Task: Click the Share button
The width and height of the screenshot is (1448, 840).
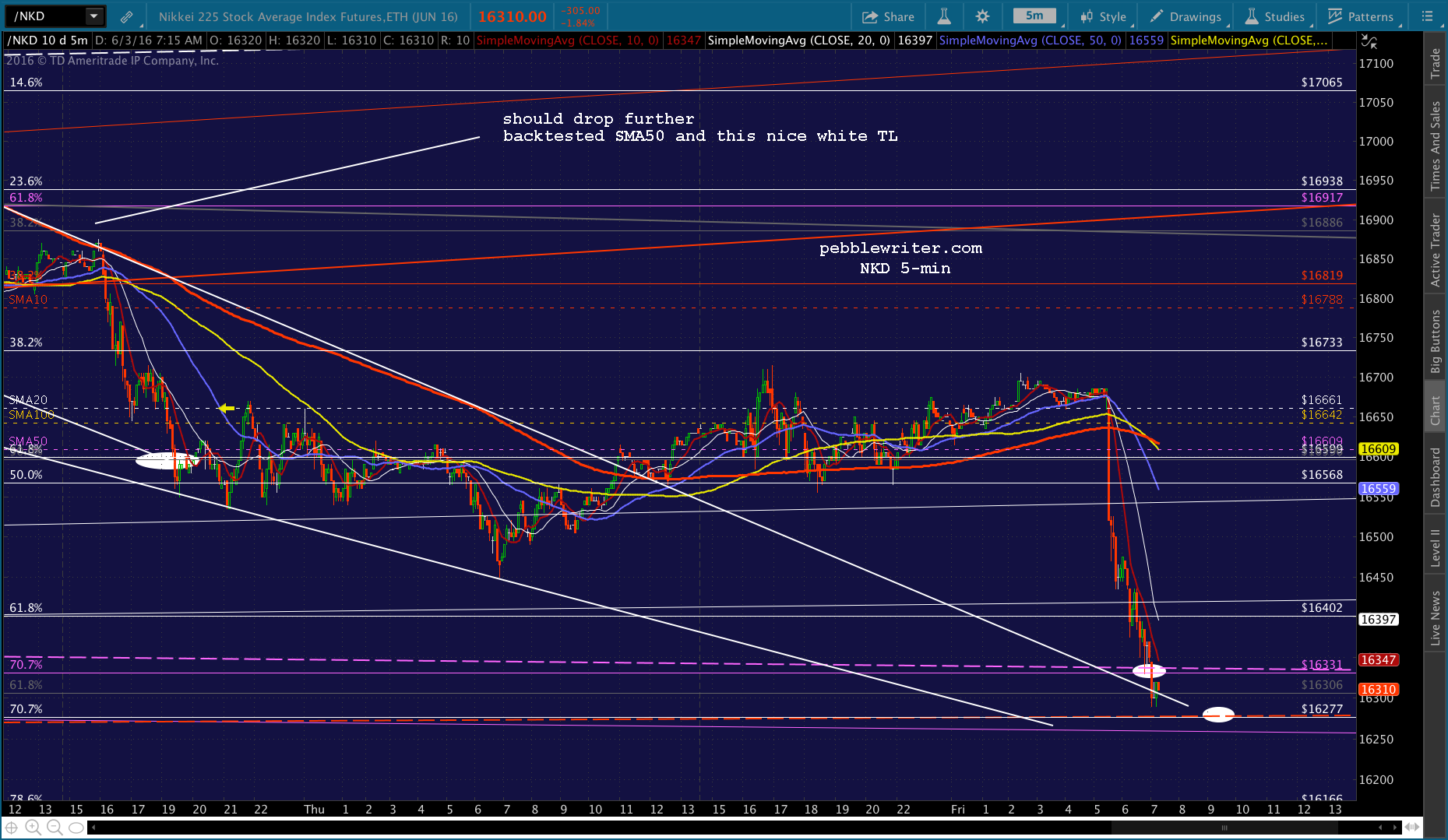Action: [888, 16]
